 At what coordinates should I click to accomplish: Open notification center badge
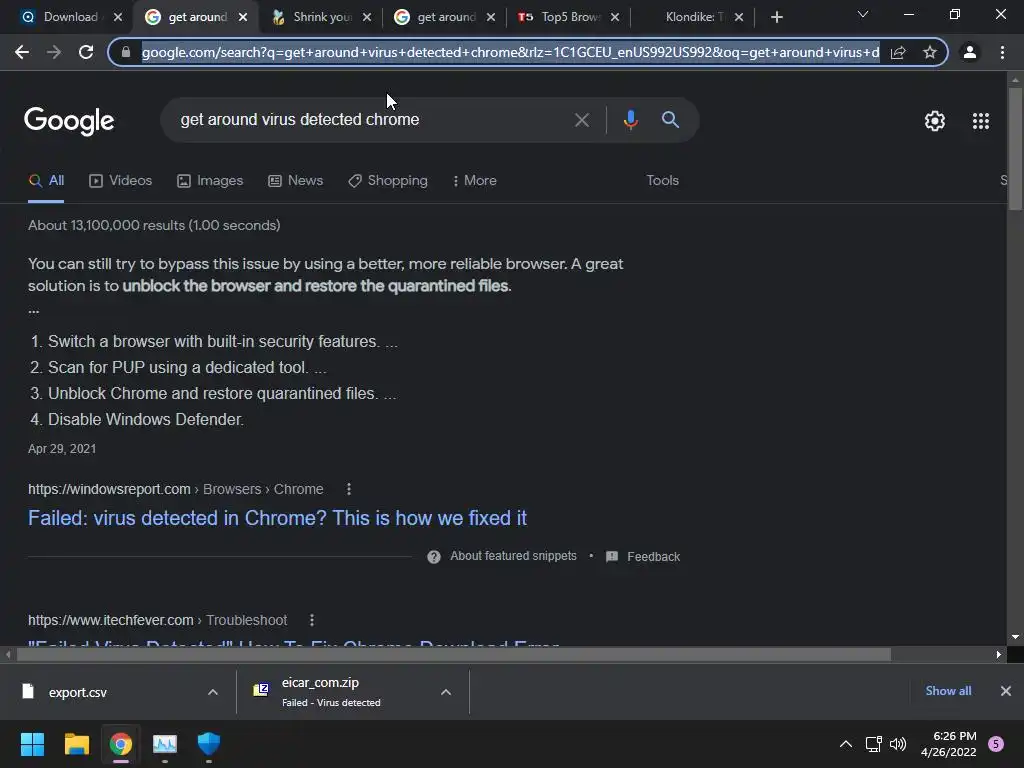point(996,744)
